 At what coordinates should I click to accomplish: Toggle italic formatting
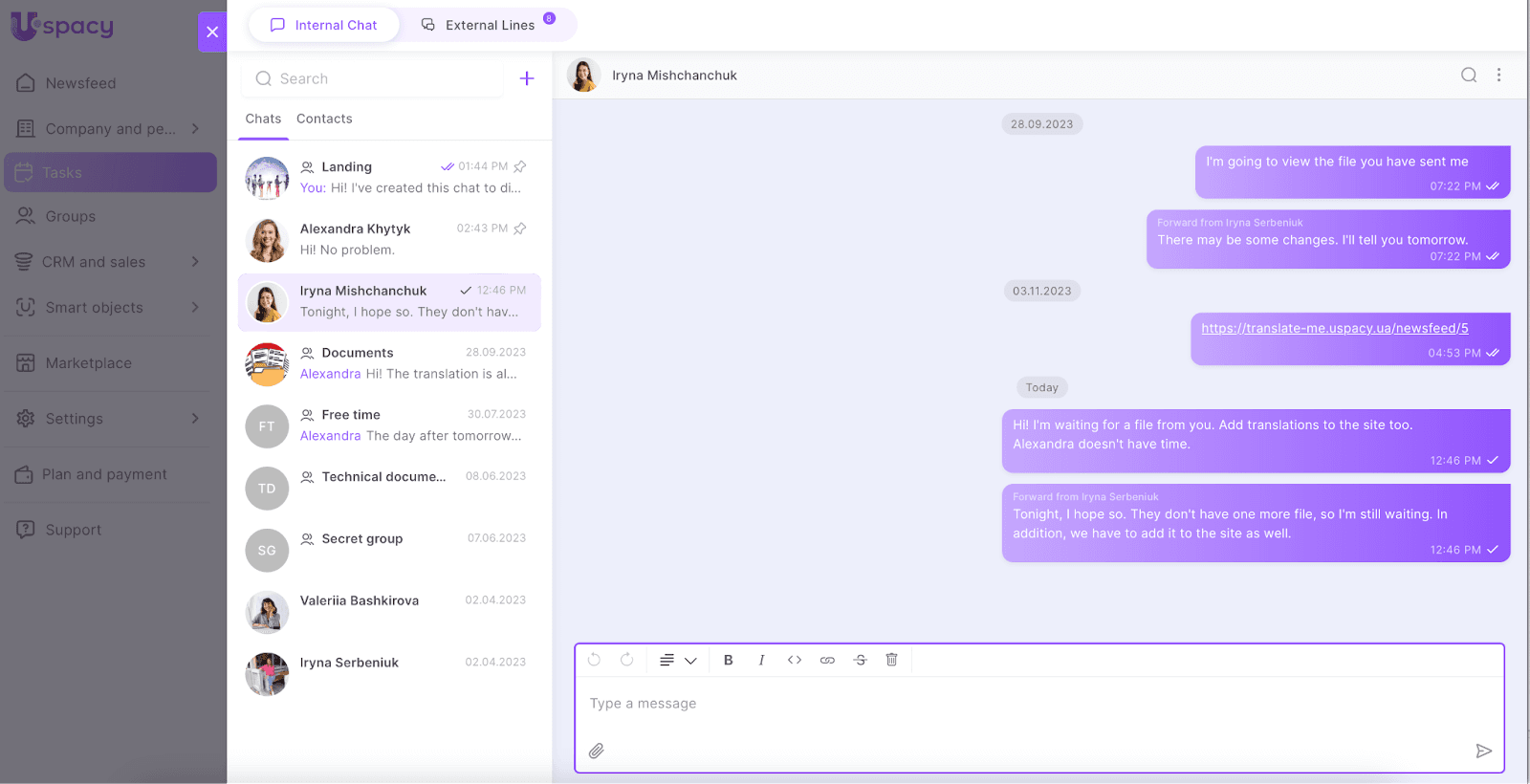(761, 660)
